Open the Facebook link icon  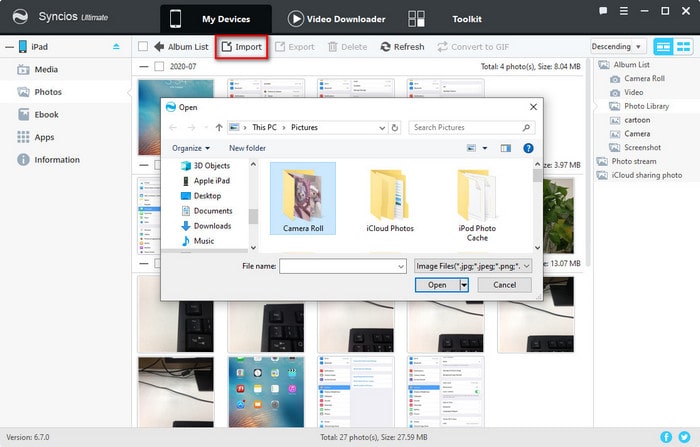(x=666, y=437)
